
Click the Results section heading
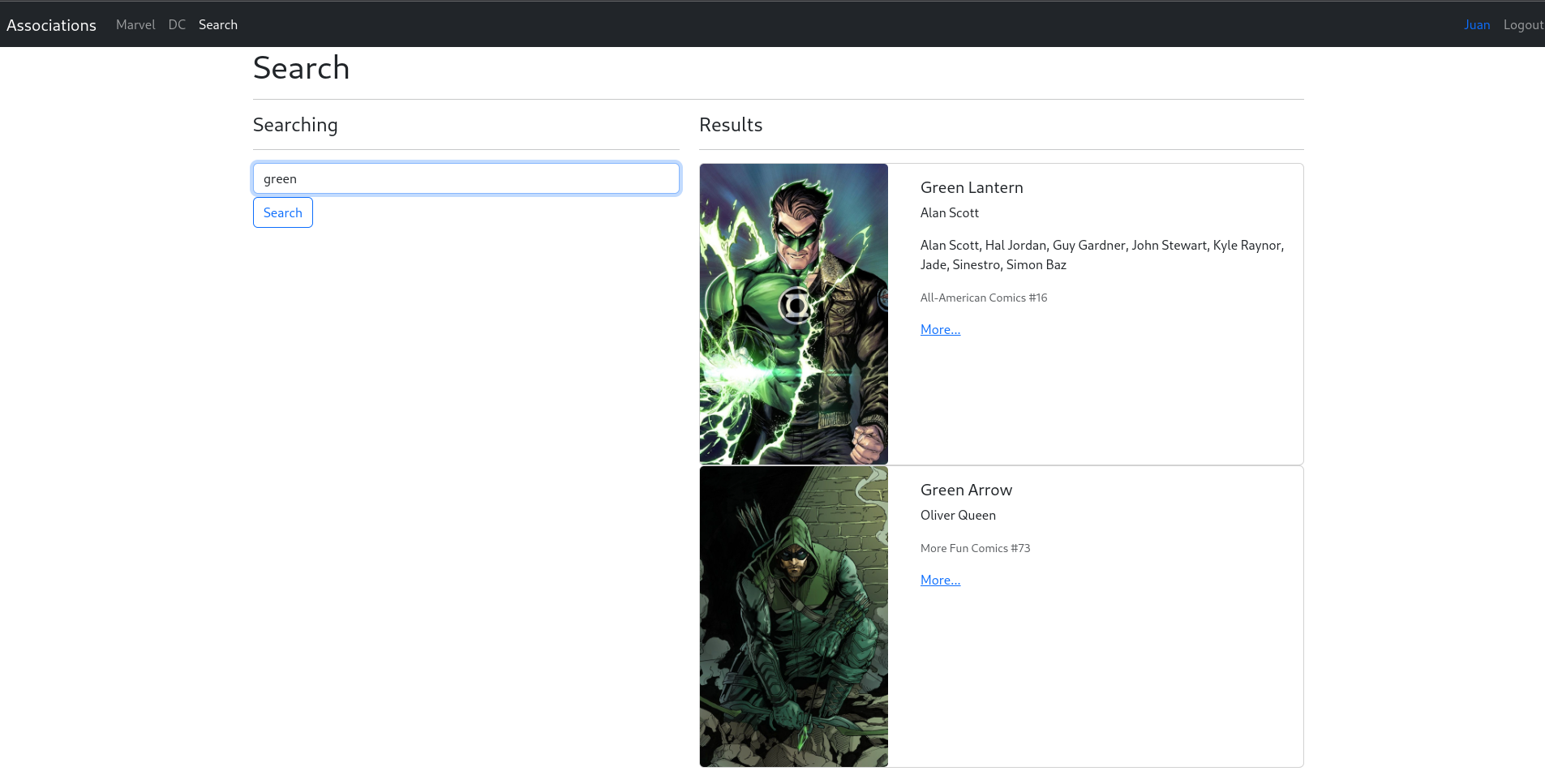731,125
